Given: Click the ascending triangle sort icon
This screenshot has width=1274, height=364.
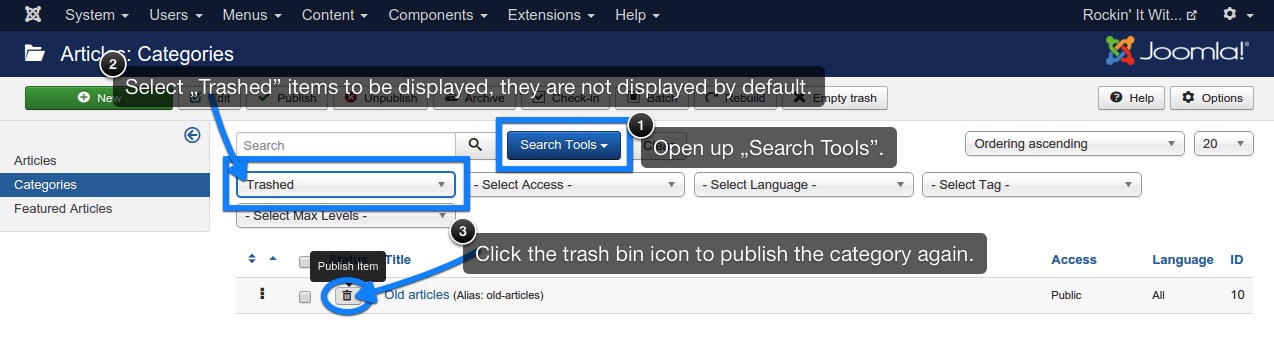Looking at the screenshot, I should pos(273,258).
